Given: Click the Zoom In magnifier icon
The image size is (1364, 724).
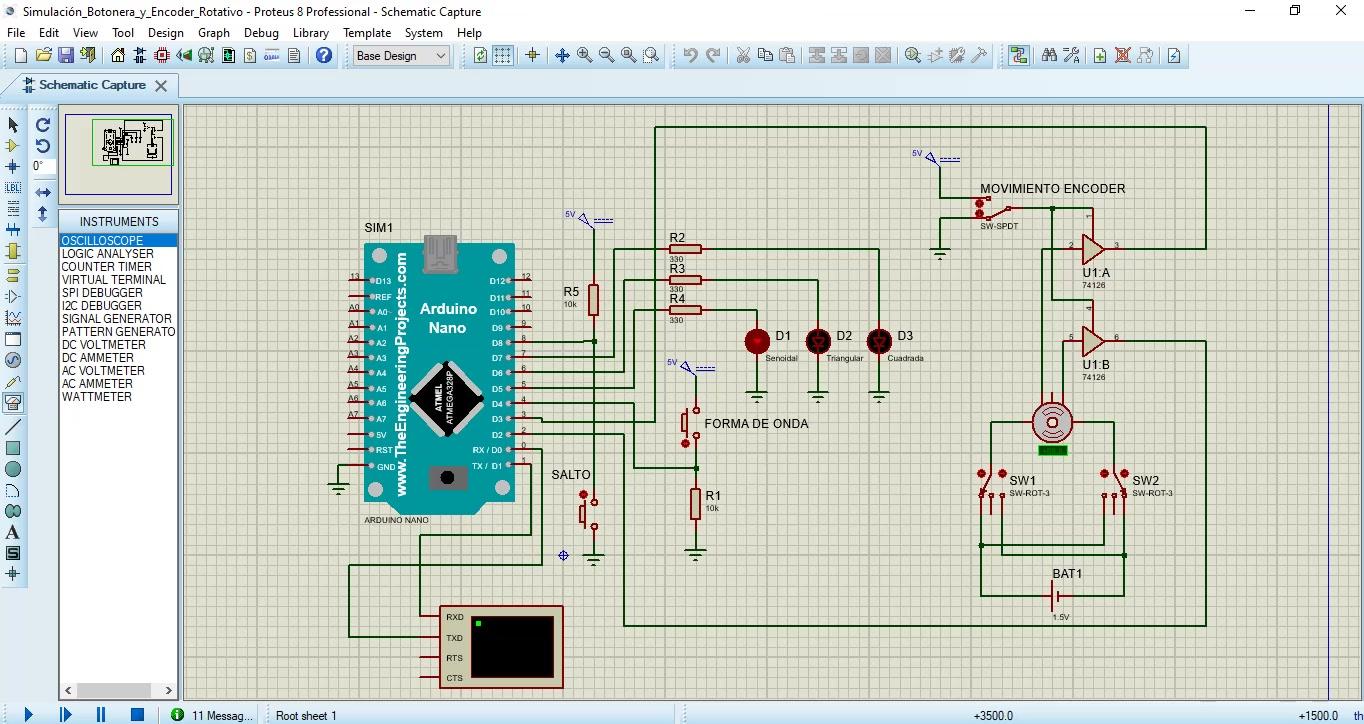Looking at the screenshot, I should [584, 56].
